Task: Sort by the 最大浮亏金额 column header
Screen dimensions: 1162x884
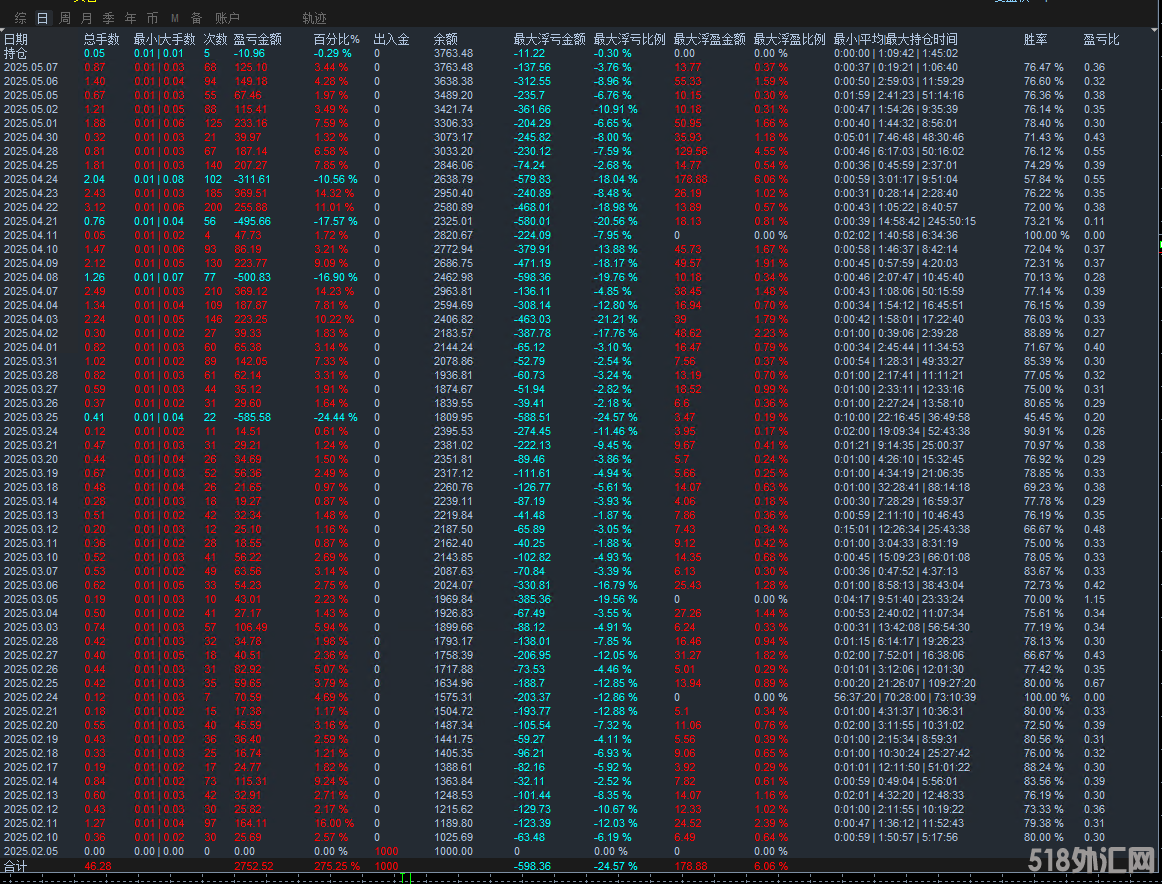Action: pos(549,39)
